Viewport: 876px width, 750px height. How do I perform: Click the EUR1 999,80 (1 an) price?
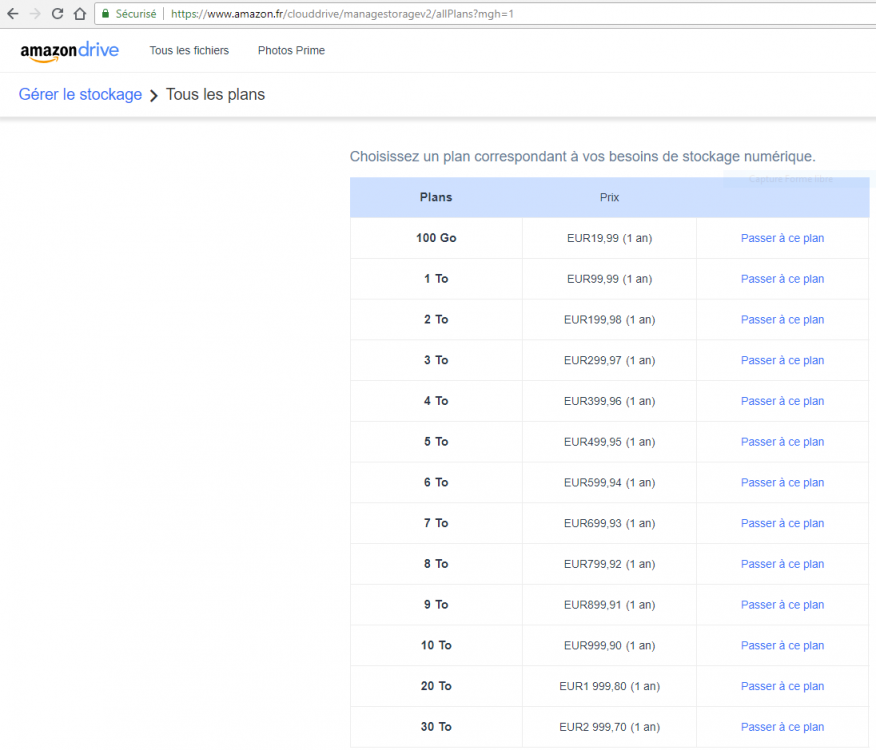[x=610, y=687]
